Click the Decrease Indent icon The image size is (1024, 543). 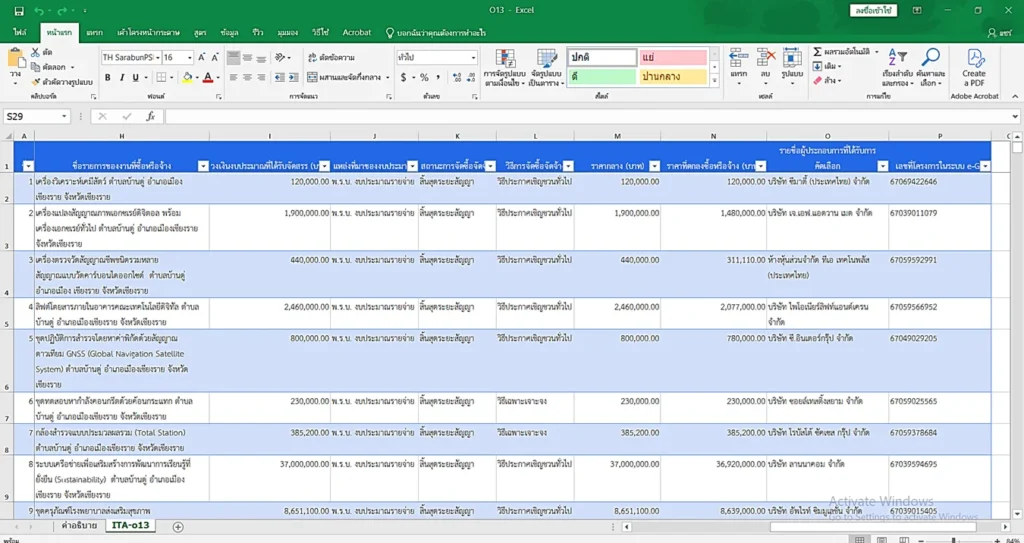pyautogui.click(x=280, y=77)
